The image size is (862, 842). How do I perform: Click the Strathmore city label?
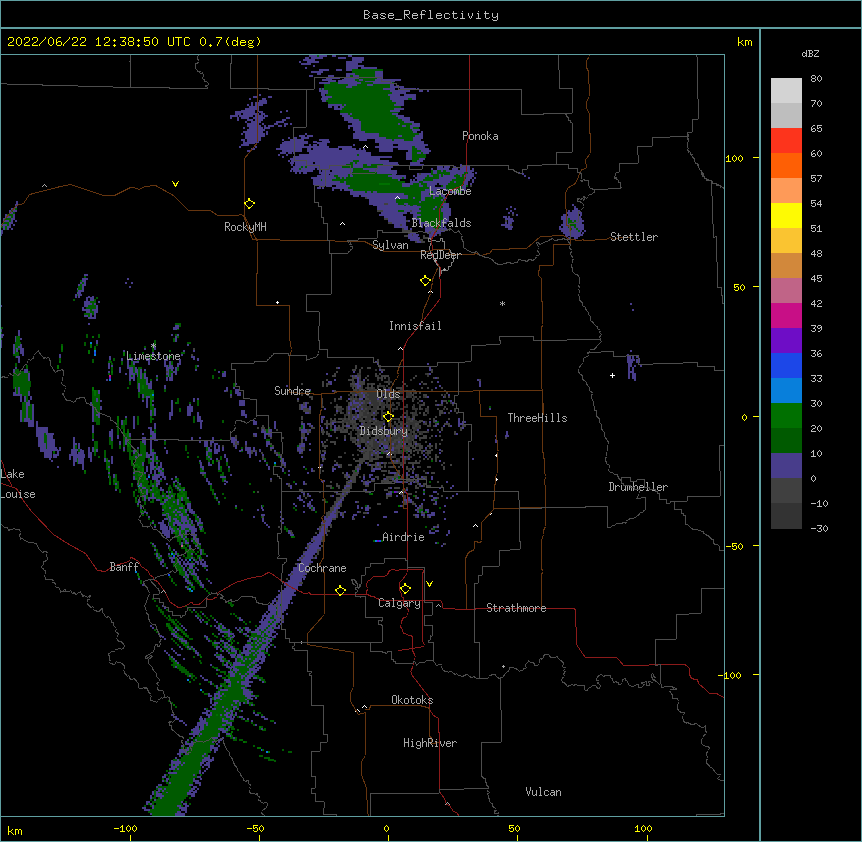coord(516,608)
